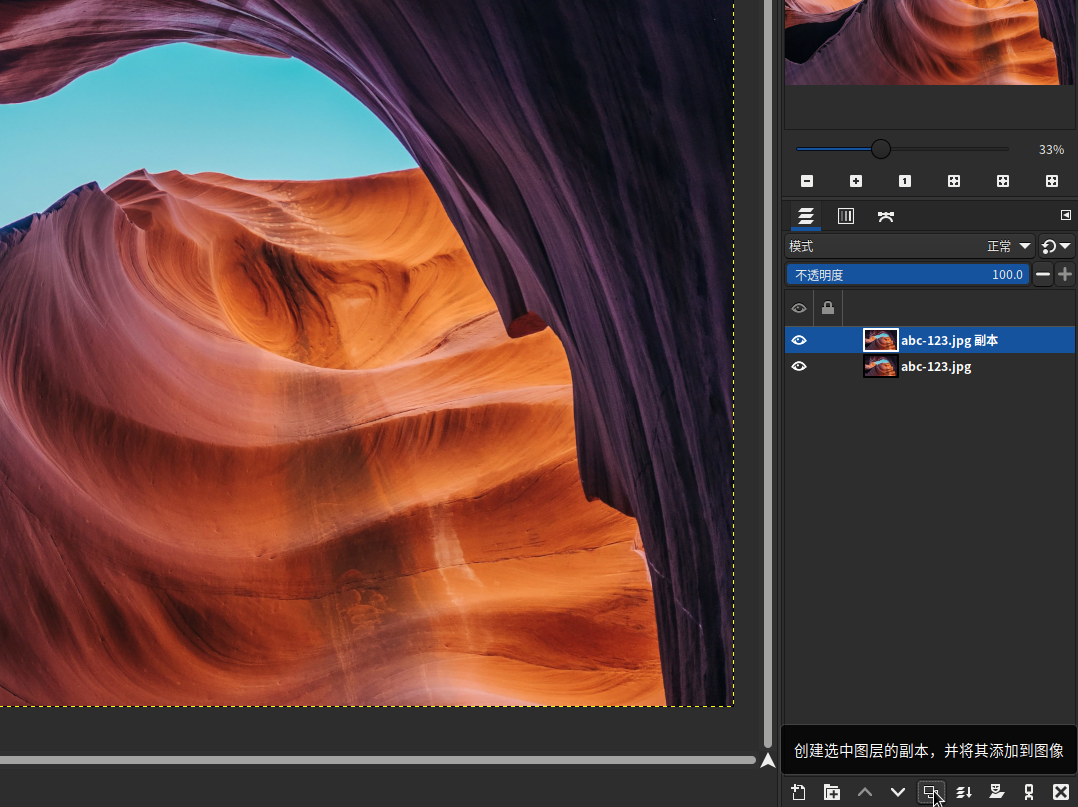Click the lock column header icon

pyautogui.click(x=828, y=308)
